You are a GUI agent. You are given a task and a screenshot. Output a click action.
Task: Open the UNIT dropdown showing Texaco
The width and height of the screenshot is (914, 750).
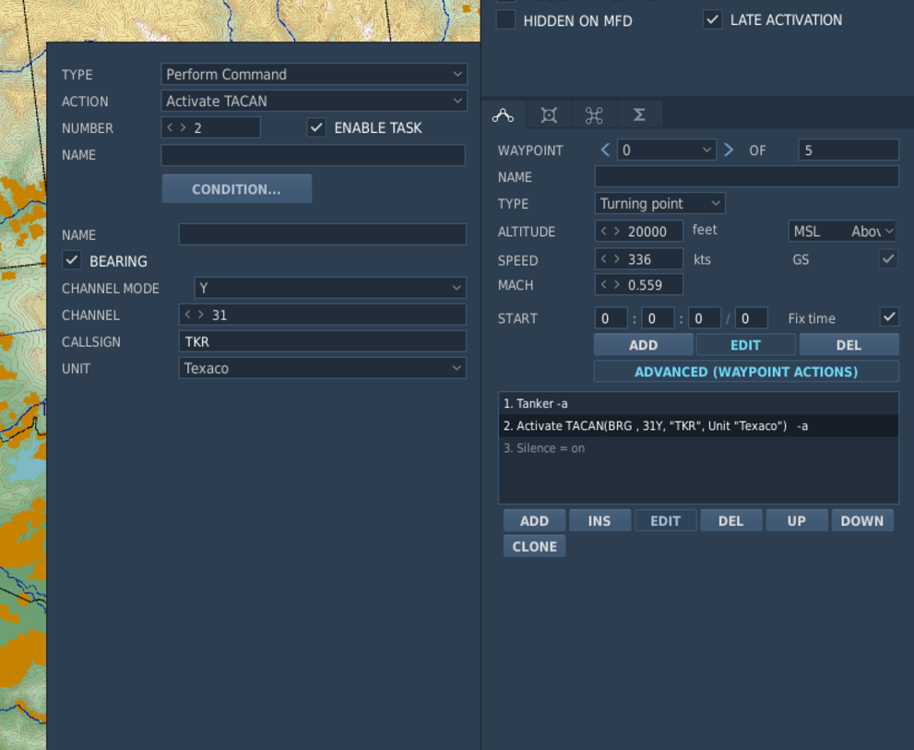[323, 368]
